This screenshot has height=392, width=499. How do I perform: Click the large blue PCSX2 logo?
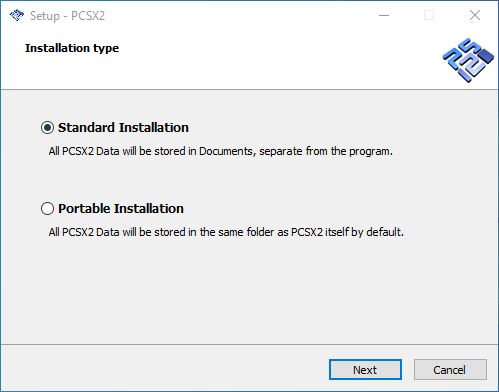pos(468,60)
